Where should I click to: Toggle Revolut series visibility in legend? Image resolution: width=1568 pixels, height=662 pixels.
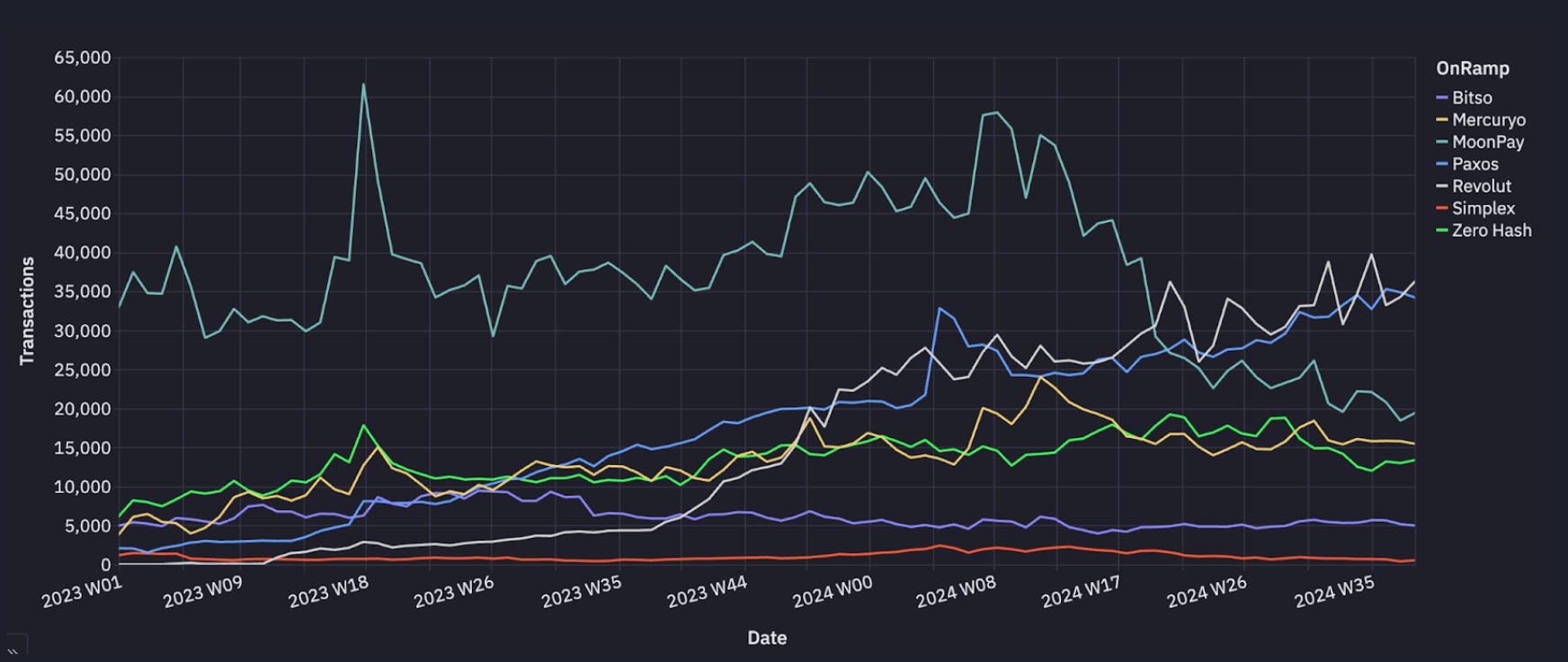(x=1482, y=186)
